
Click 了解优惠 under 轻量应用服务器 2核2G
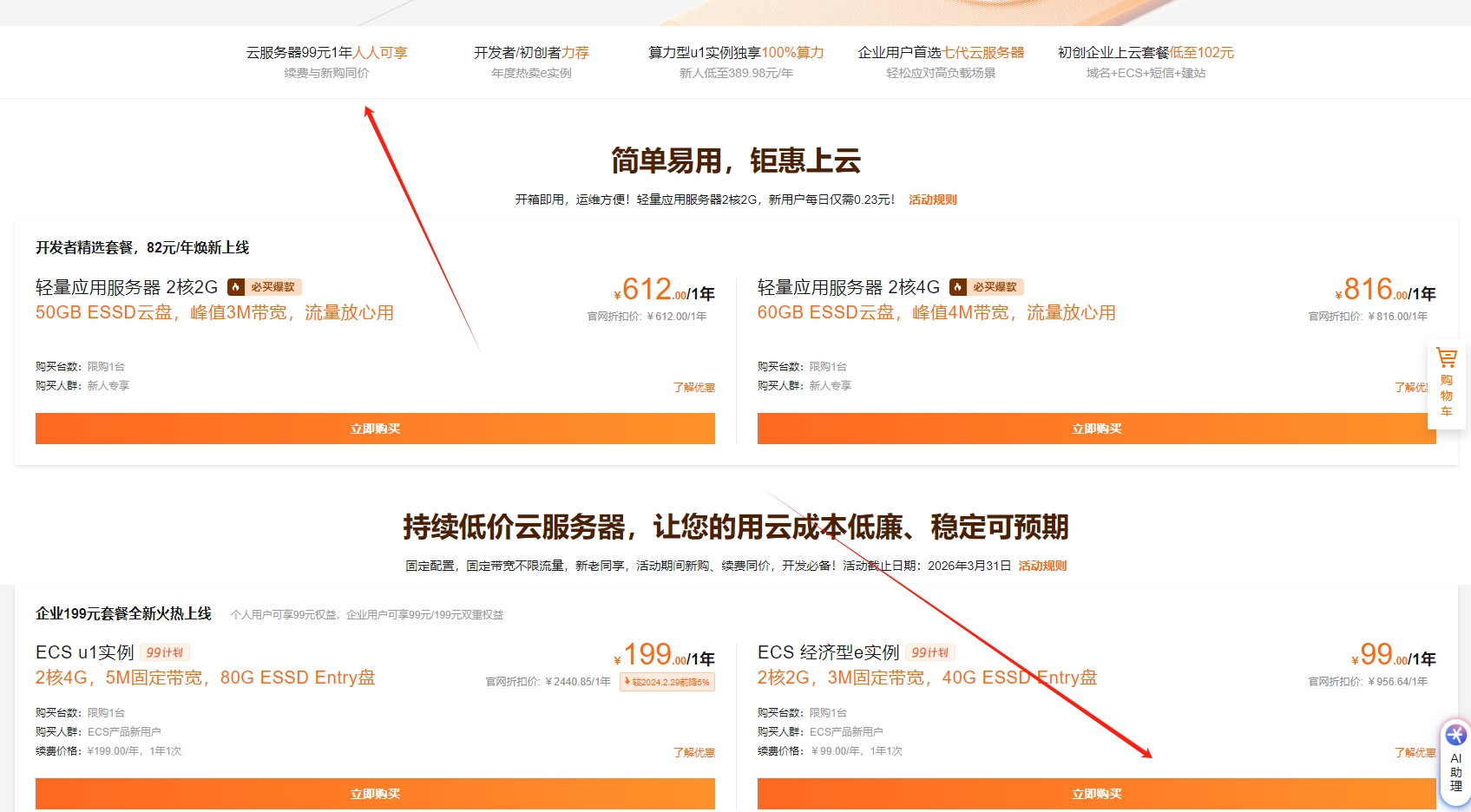click(693, 388)
